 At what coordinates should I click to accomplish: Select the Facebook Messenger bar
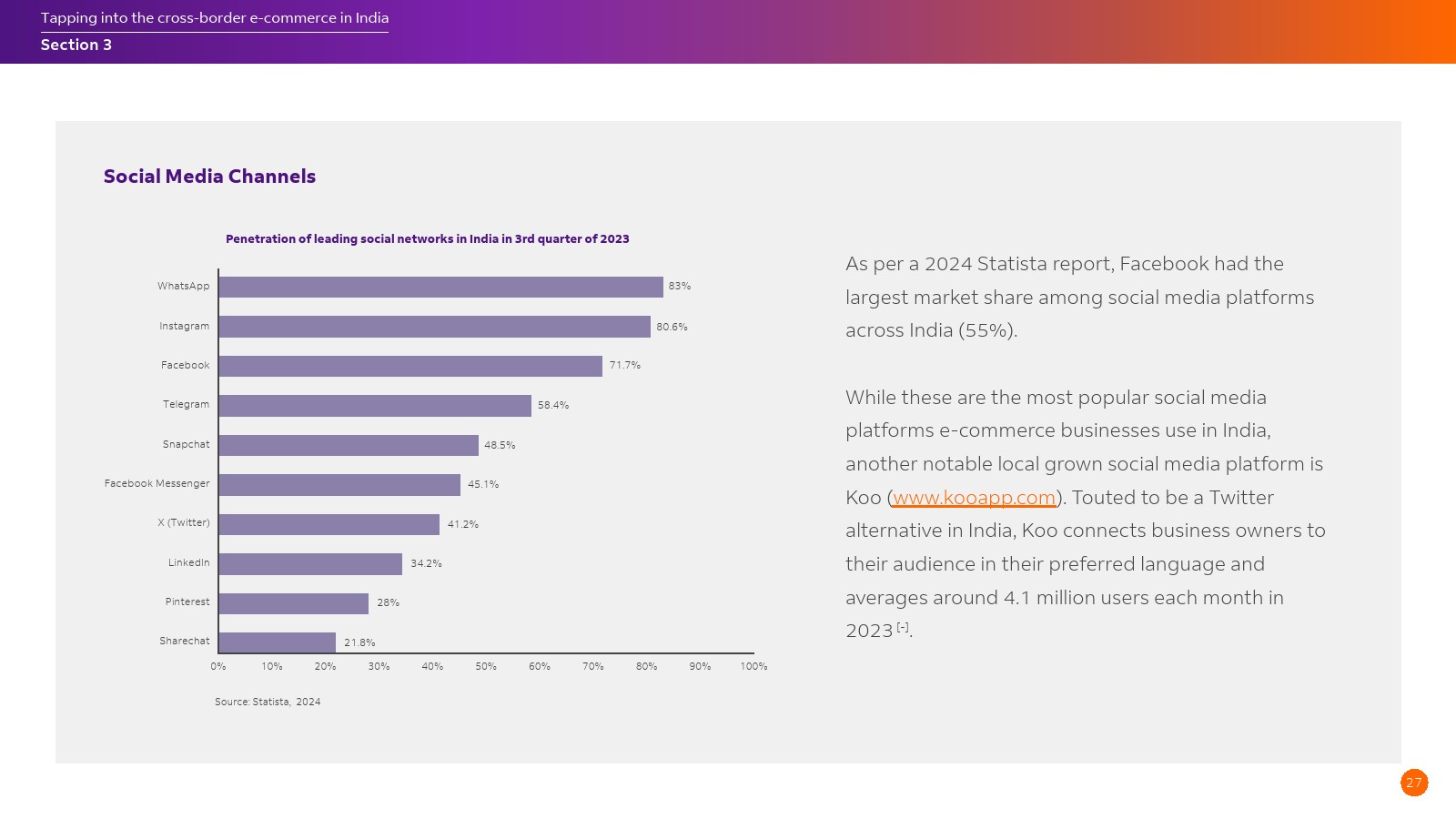339,485
